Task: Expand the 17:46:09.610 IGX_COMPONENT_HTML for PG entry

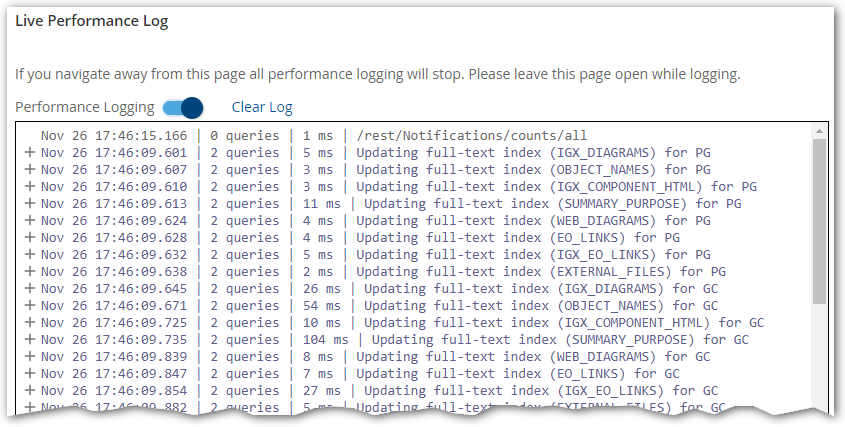Action: [29, 187]
